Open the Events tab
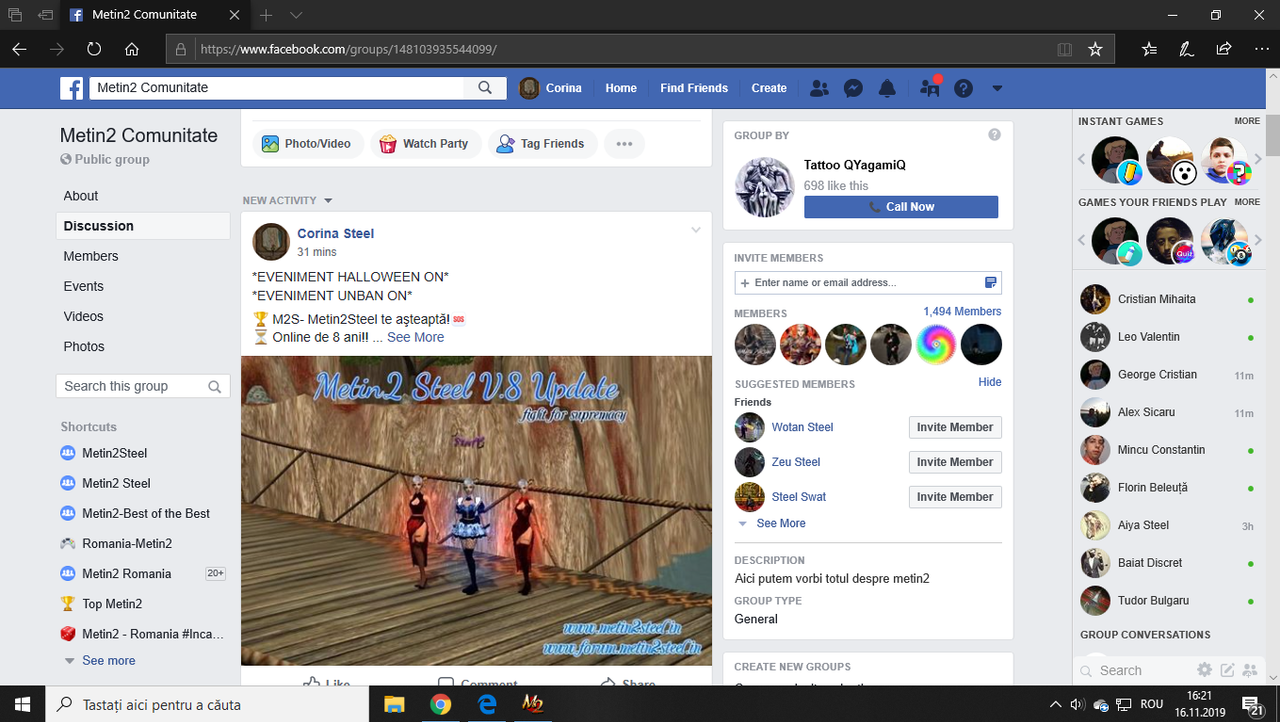The image size is (1280, 722). pyautogui.click(x=84, y=286)
